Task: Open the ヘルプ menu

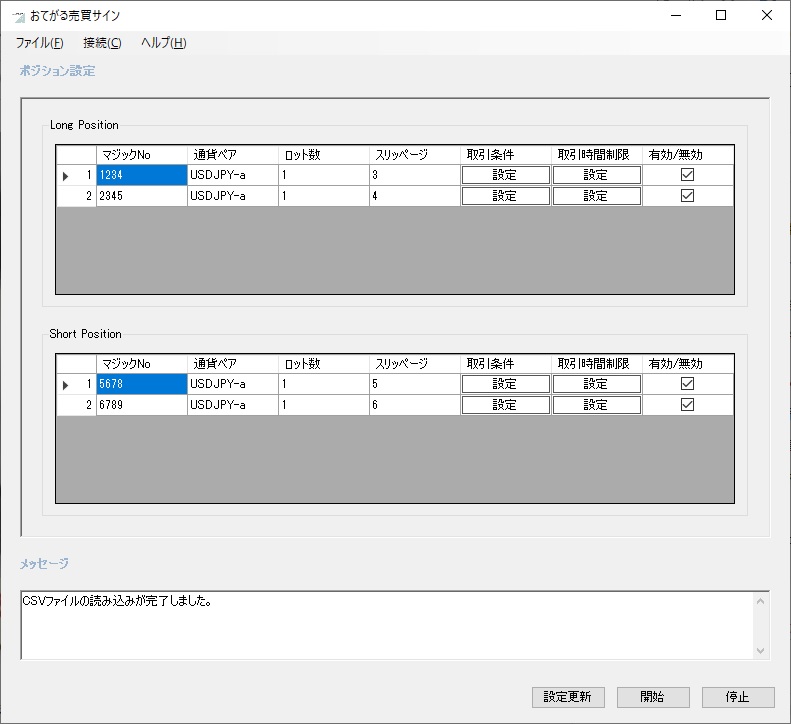Action: pyautogui.click(x=163, y=43)
